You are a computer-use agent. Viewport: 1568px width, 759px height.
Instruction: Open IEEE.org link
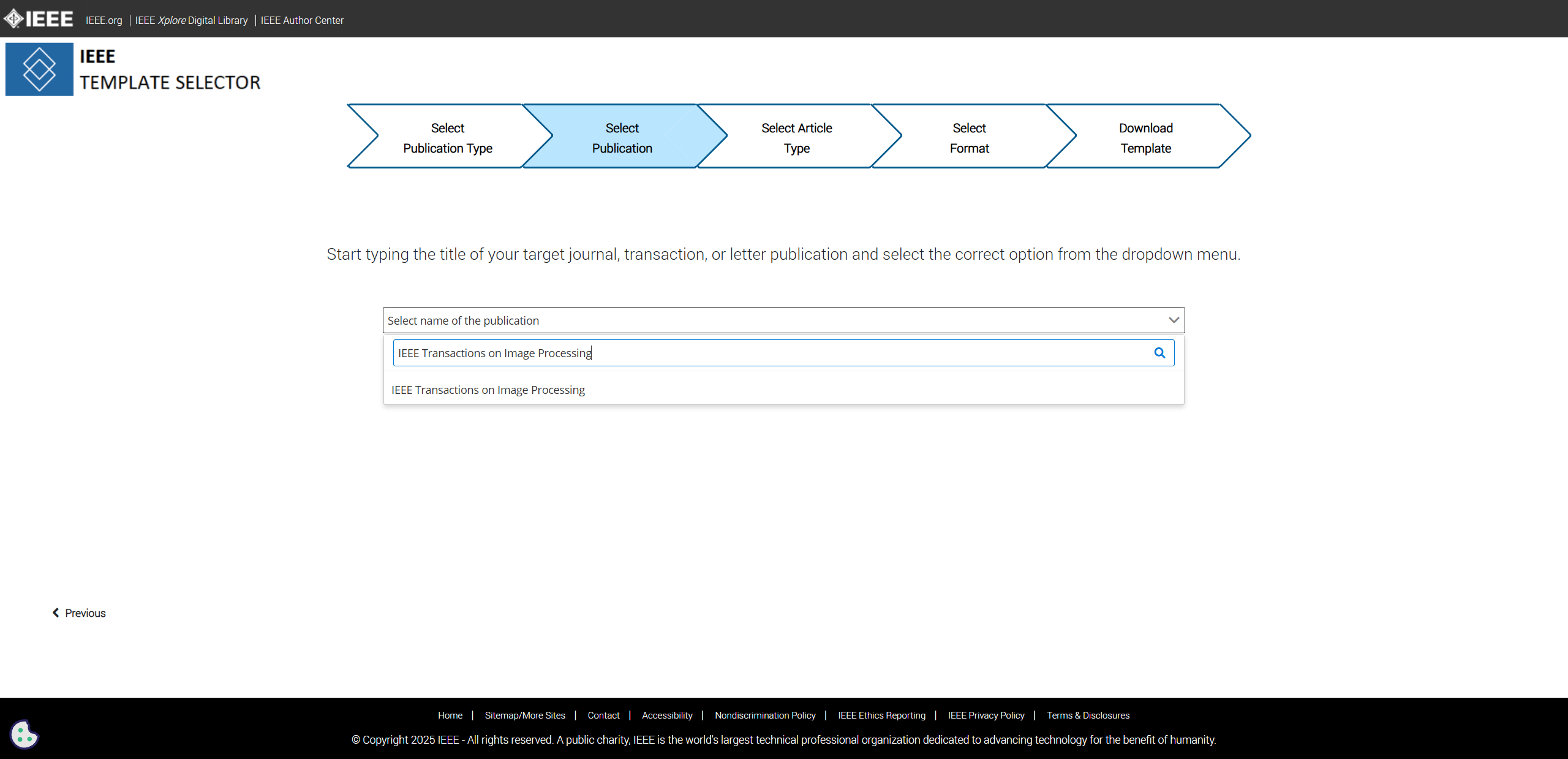click(x=104, y=20)
